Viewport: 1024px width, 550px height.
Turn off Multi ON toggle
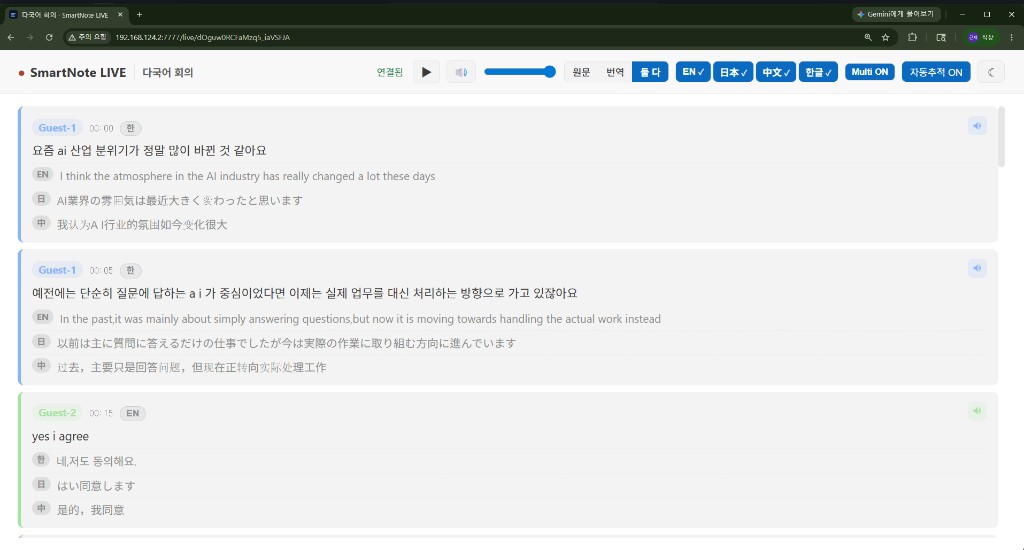[x=869, y=72]
